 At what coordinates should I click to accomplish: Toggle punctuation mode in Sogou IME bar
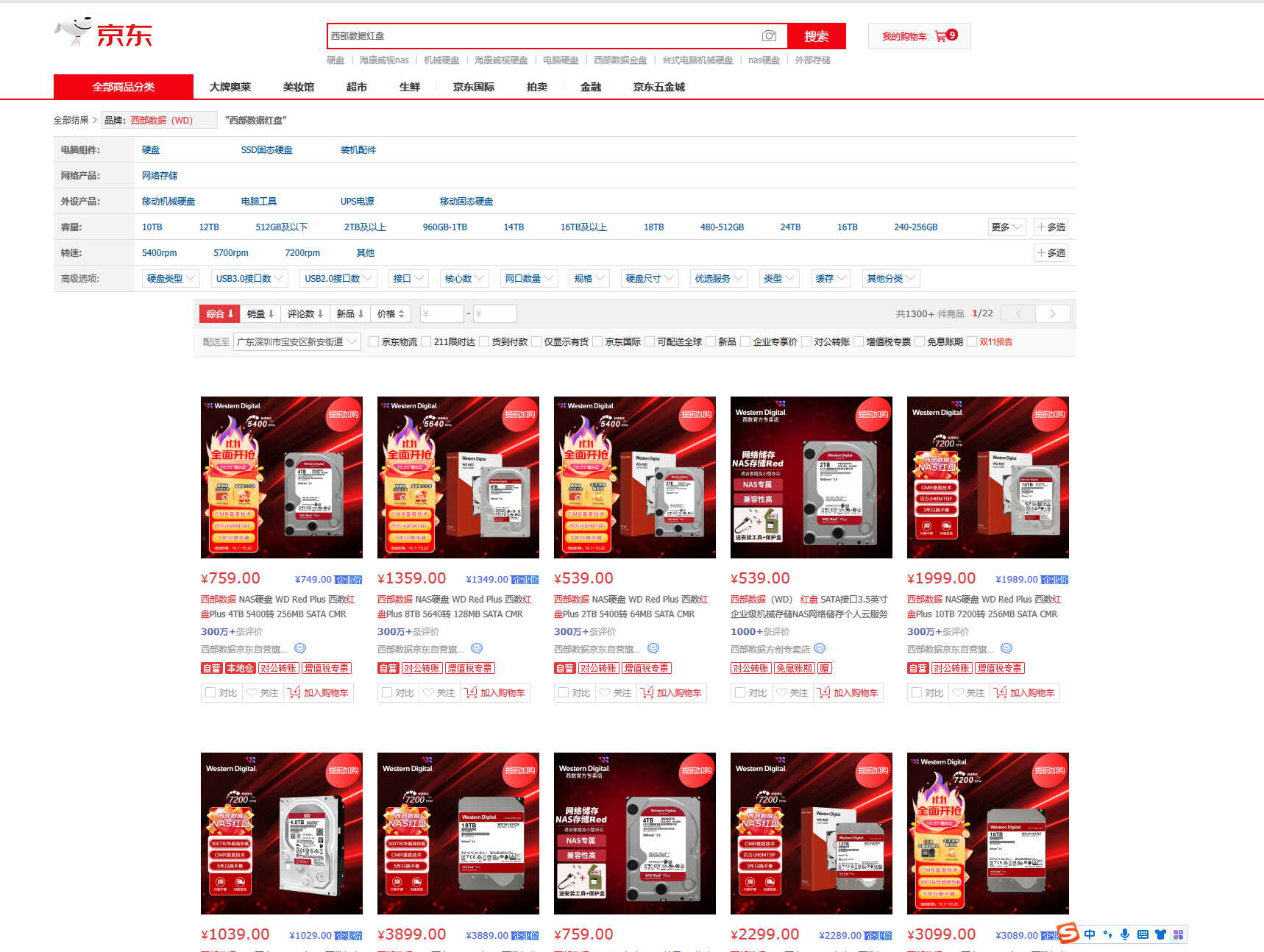pyautogui.click(x=1107, y=934)
